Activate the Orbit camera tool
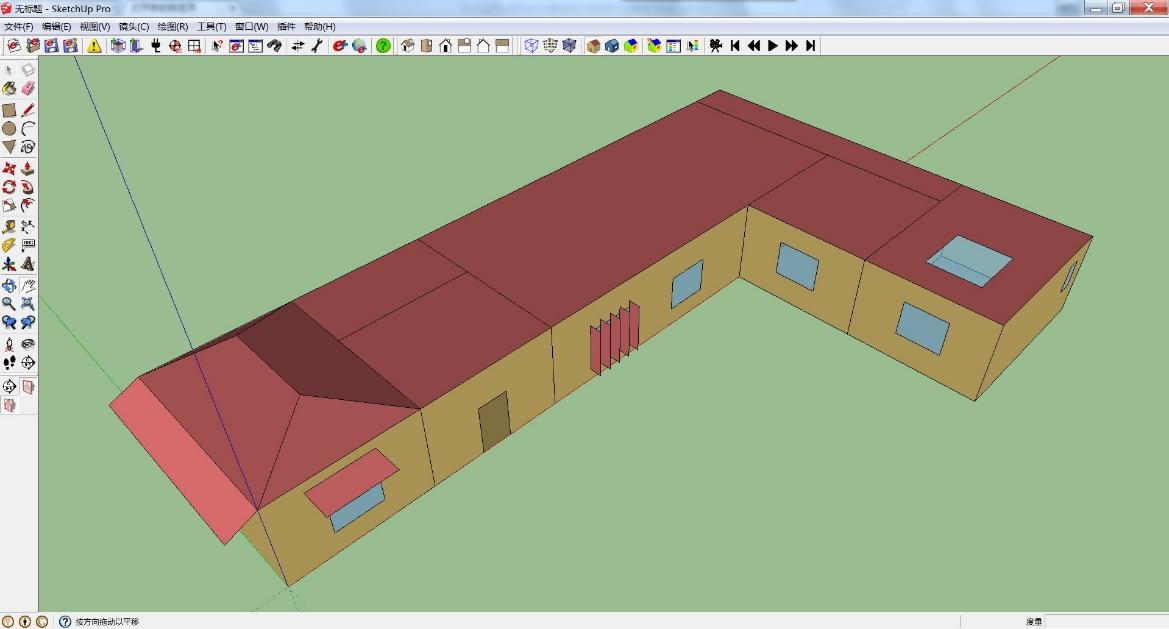Screen dimensions: 1169x629 click(9, 285)
